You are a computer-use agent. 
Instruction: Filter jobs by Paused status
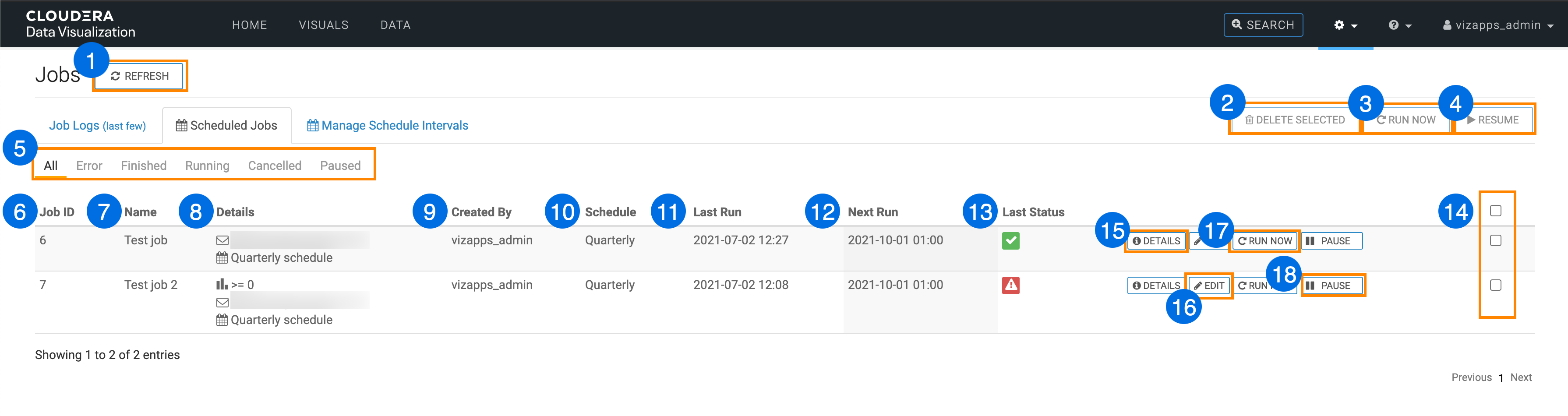(x=340, y=166)
